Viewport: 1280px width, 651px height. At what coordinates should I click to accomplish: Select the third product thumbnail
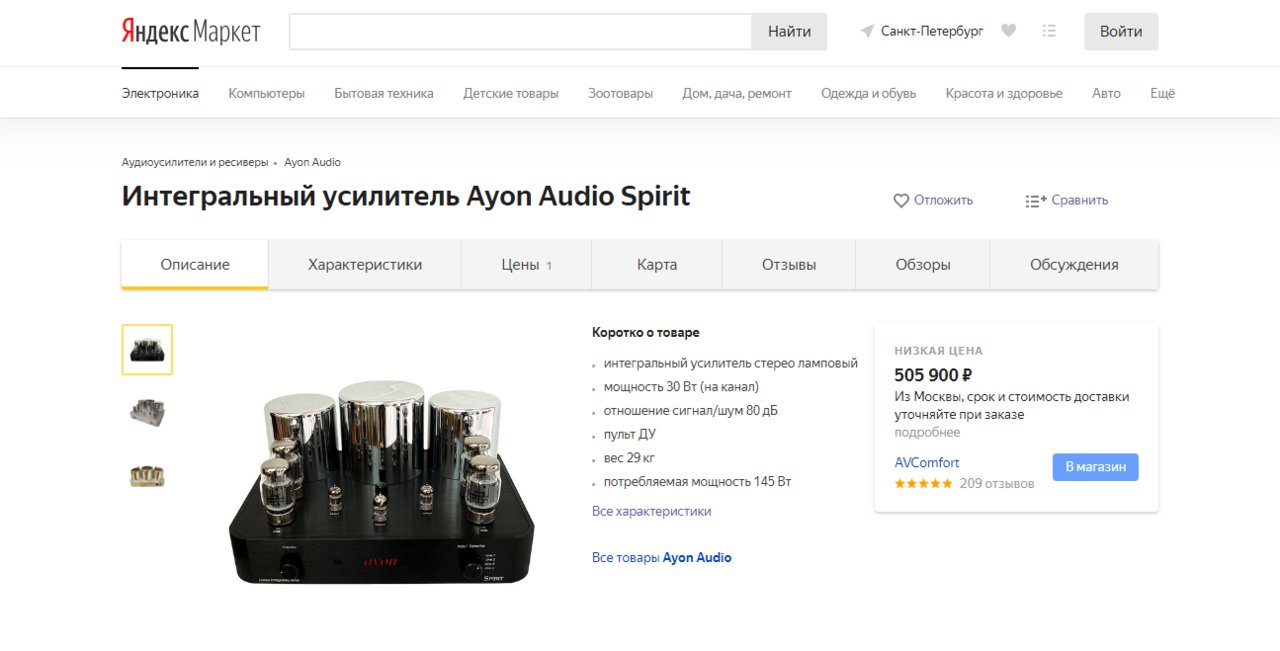point(147,476)
